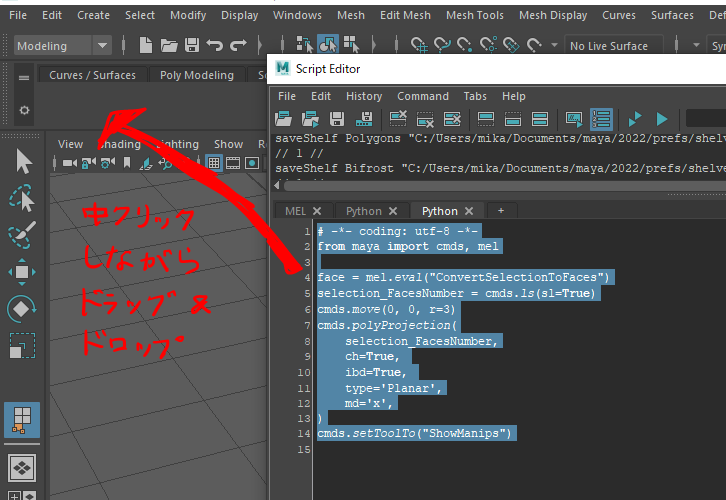Select the Curves / Surfaces shelf tab

[x=93, y=75]
